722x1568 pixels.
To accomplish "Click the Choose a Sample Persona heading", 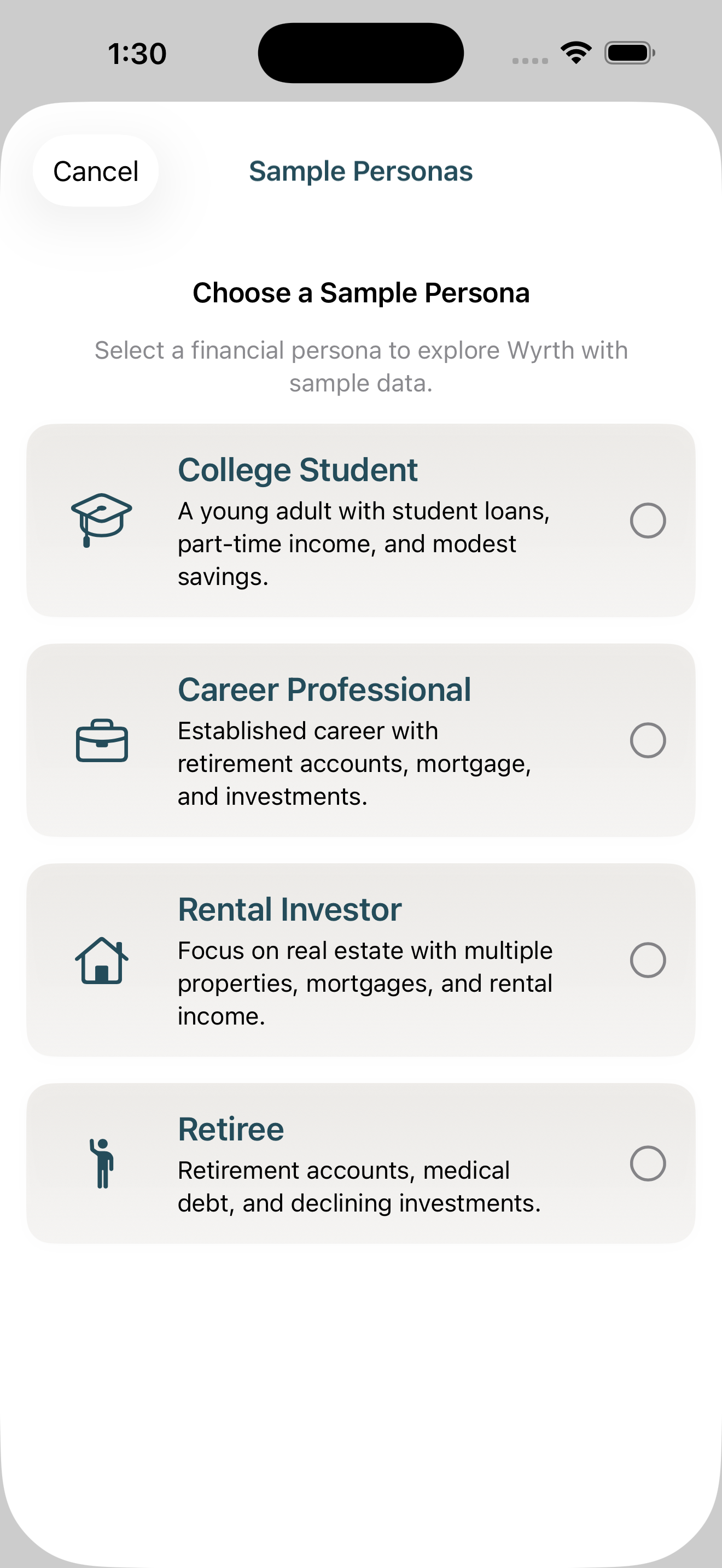I will (361, 293).
